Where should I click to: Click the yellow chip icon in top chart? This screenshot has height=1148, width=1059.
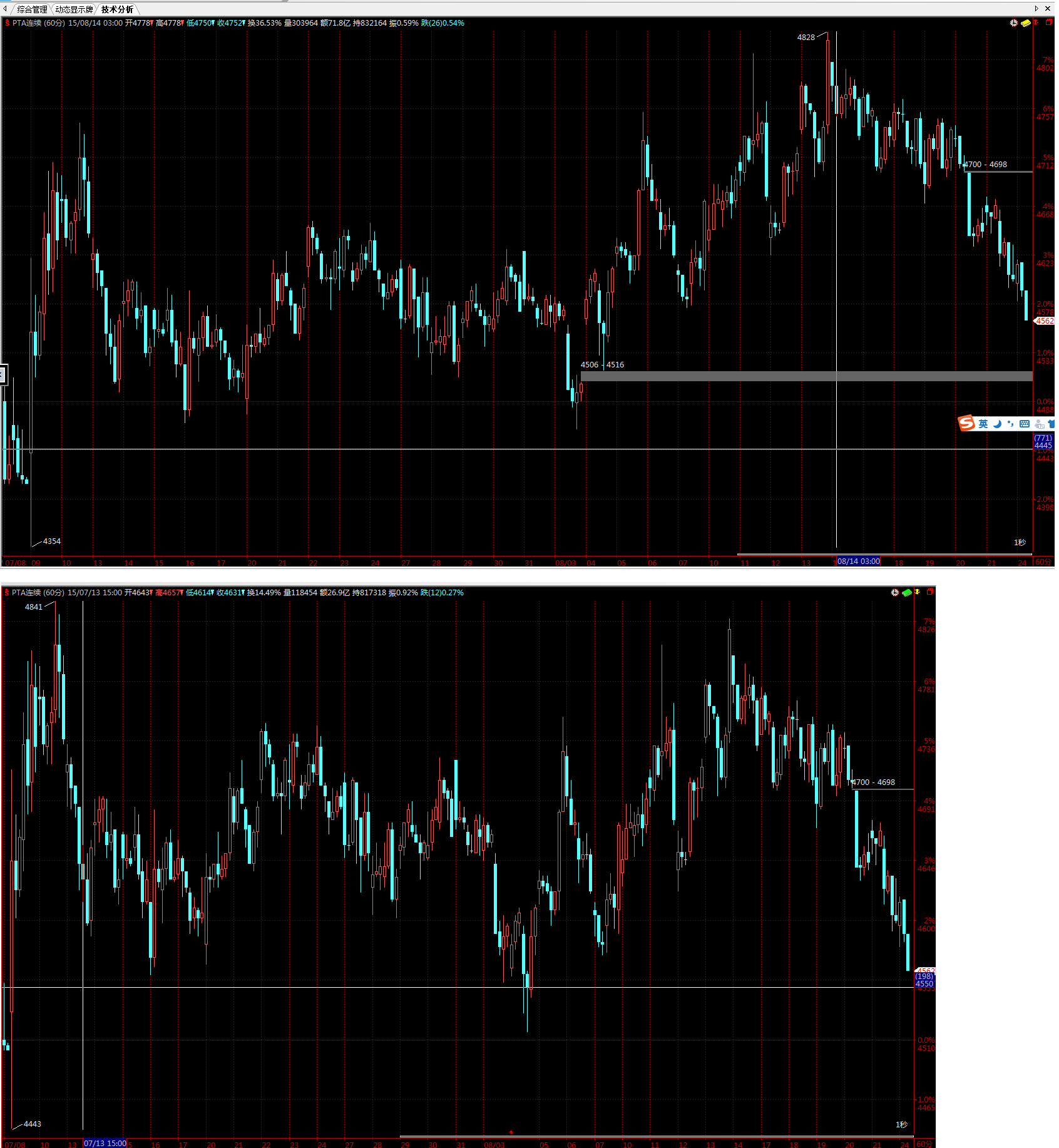(1025, 23)
